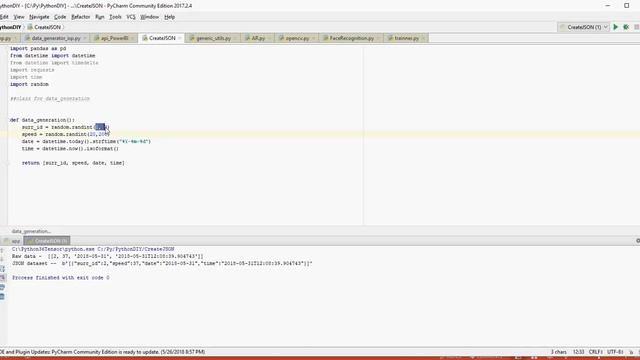Close the generic_utils.py editor tab

coord(235,38)
